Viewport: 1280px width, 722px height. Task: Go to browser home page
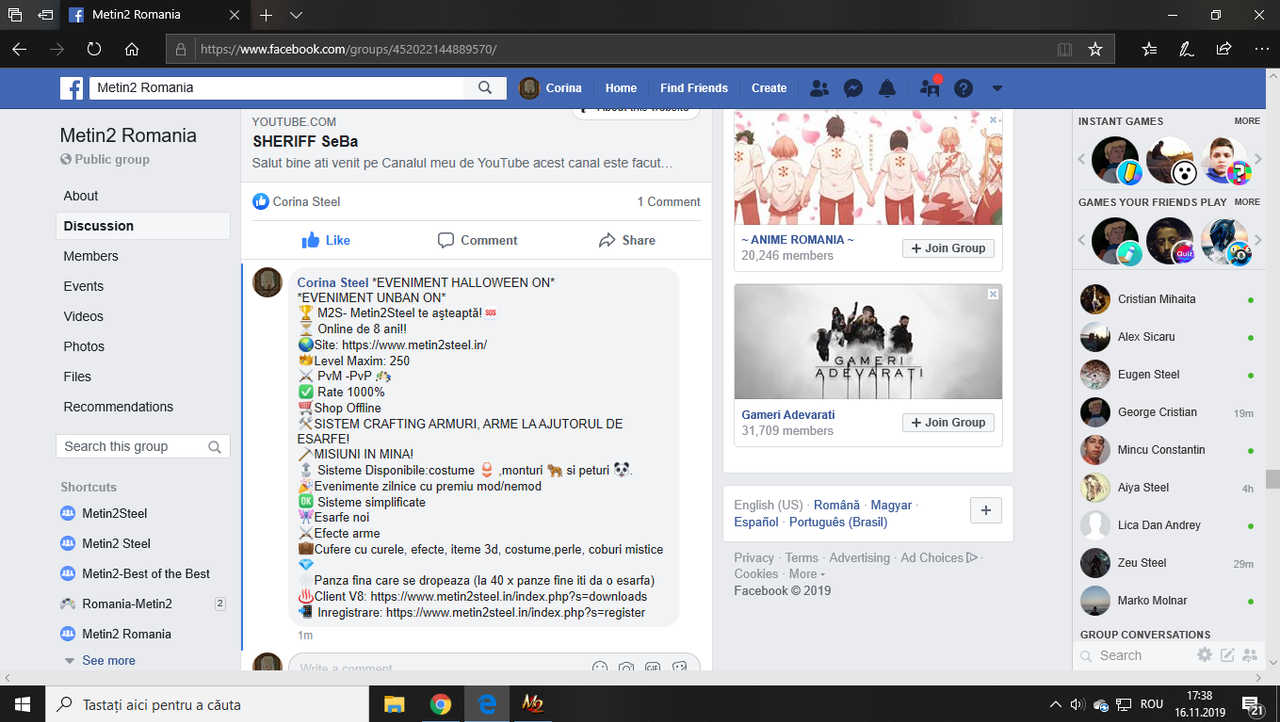(131, 49)
